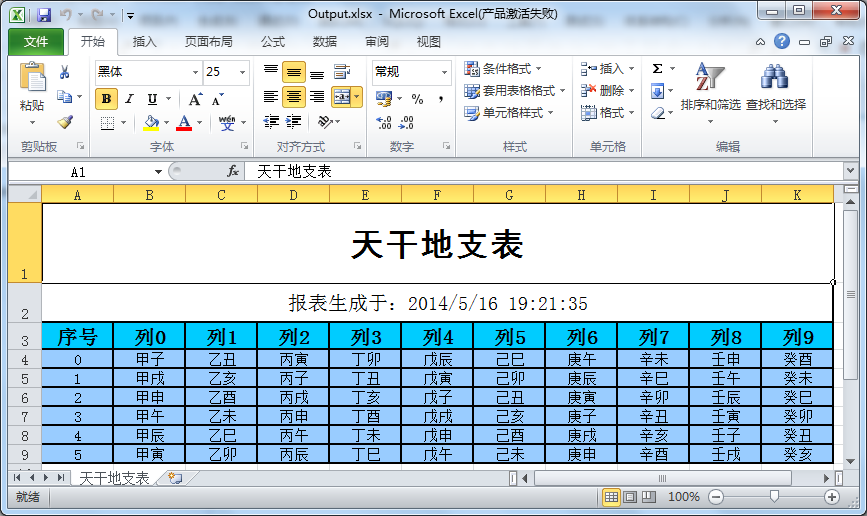The height and width of the screenshot is (516, 867).
Task: Expand the Format (格式) cells dropdown
Action: pos(631,113)
